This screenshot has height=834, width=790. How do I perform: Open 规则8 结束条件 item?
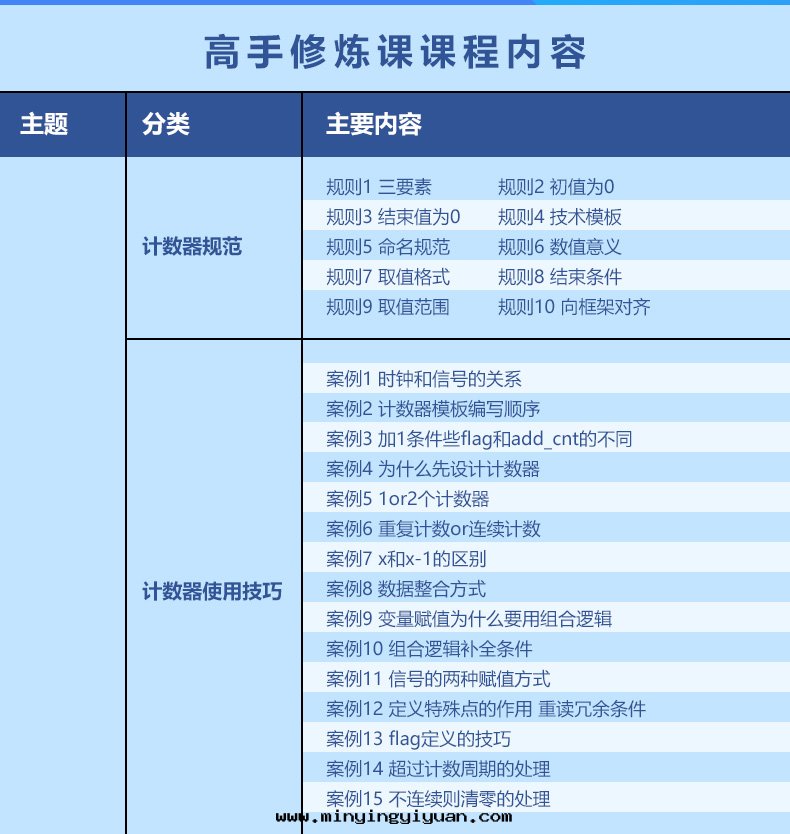[x=559, y=277]
